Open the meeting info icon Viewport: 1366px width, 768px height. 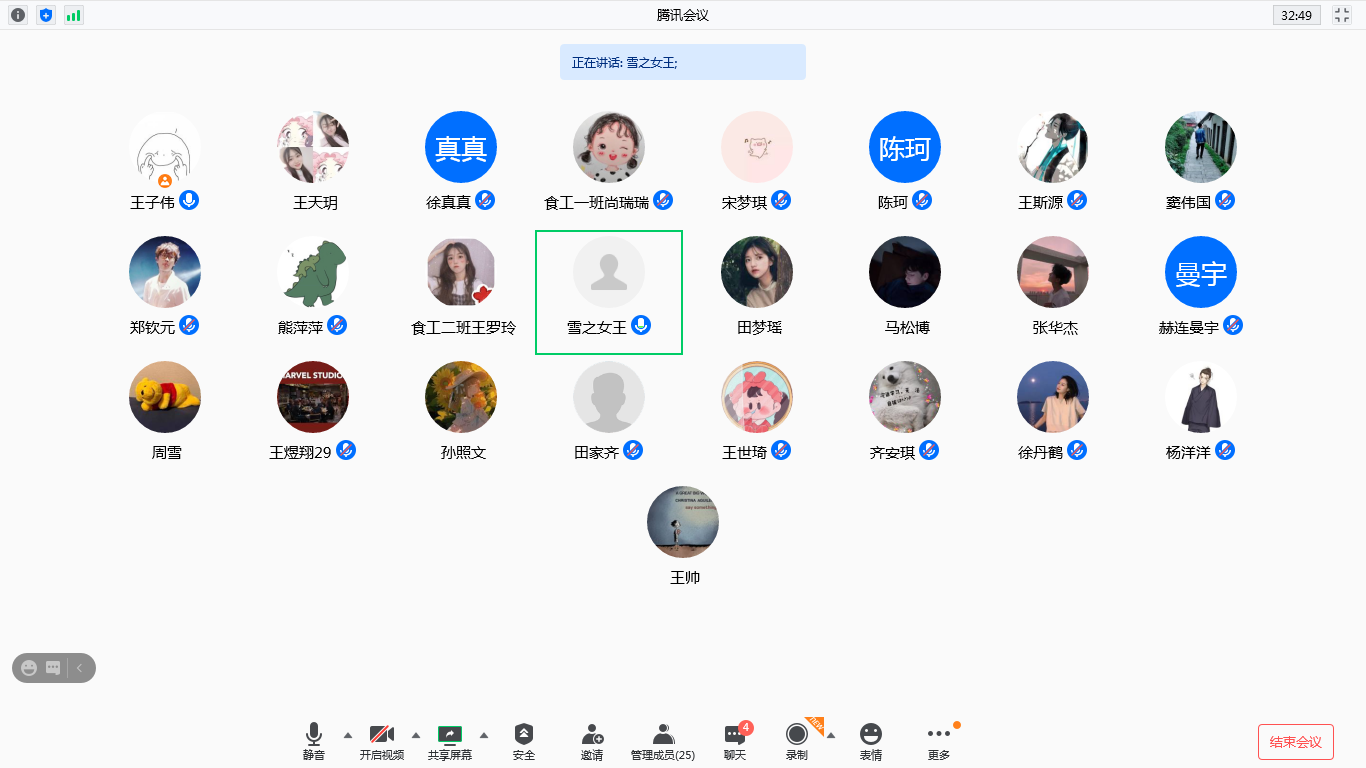point(18,15)
